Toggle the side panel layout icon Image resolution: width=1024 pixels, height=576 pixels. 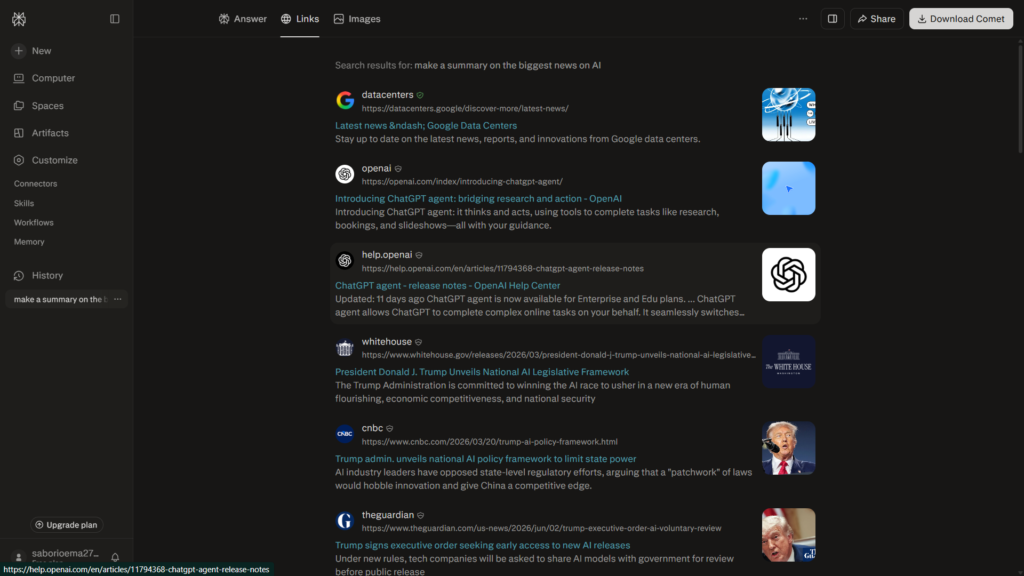832,19
